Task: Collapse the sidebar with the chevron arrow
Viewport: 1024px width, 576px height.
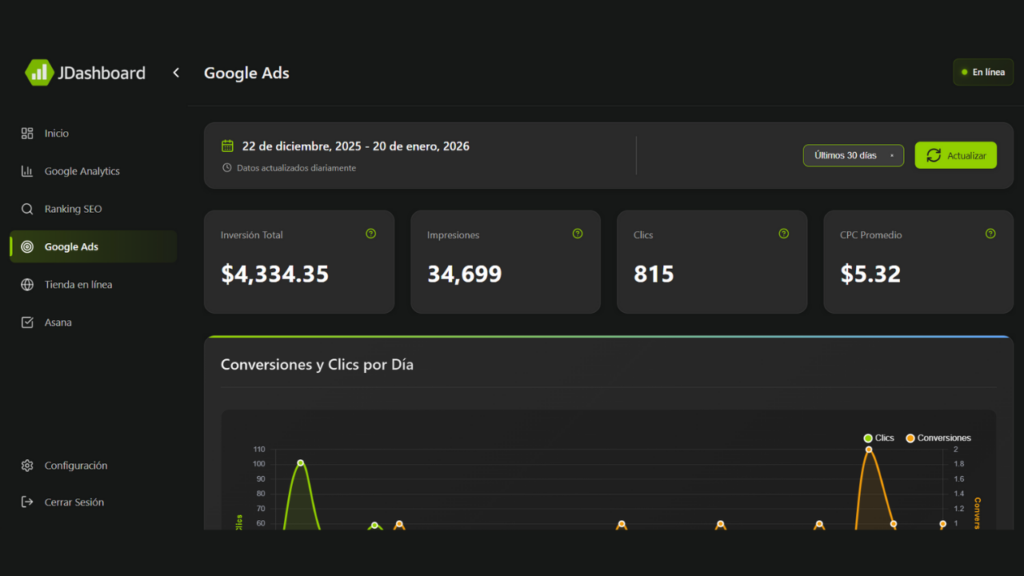Action: [176, 72]
